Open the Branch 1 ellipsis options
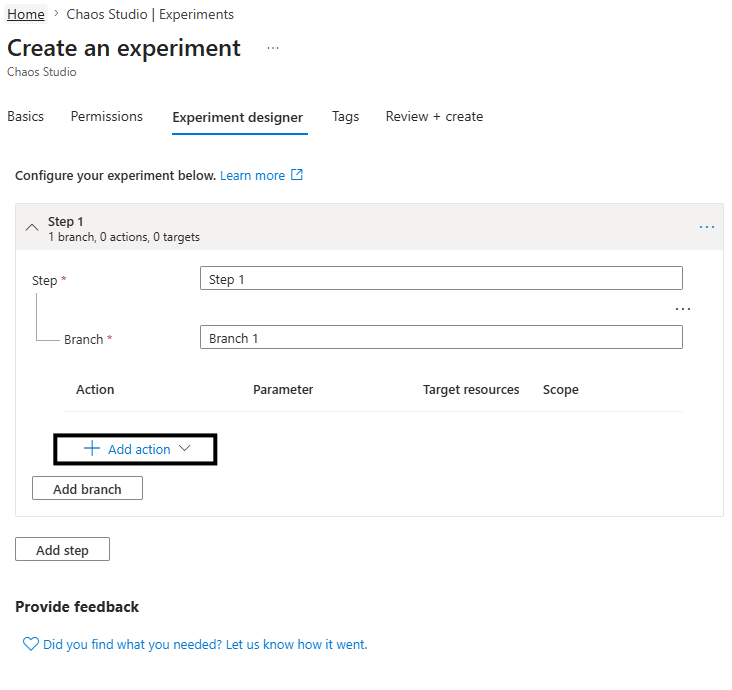Image resolution: width=732 pixels, height=690 pixels. pos(683,309)
